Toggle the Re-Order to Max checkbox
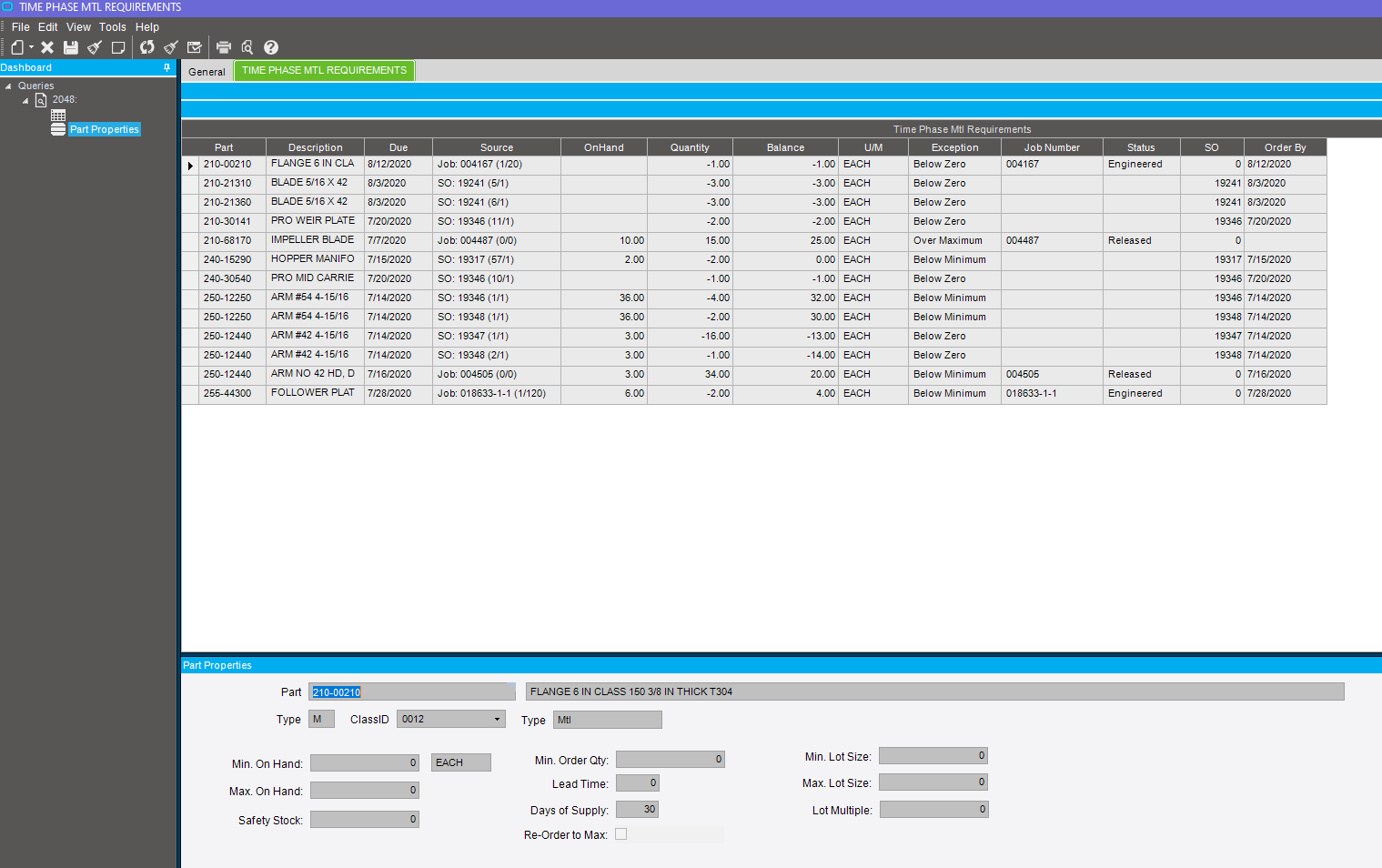This screenshot has width=1382, height=868. pos(621,834)
